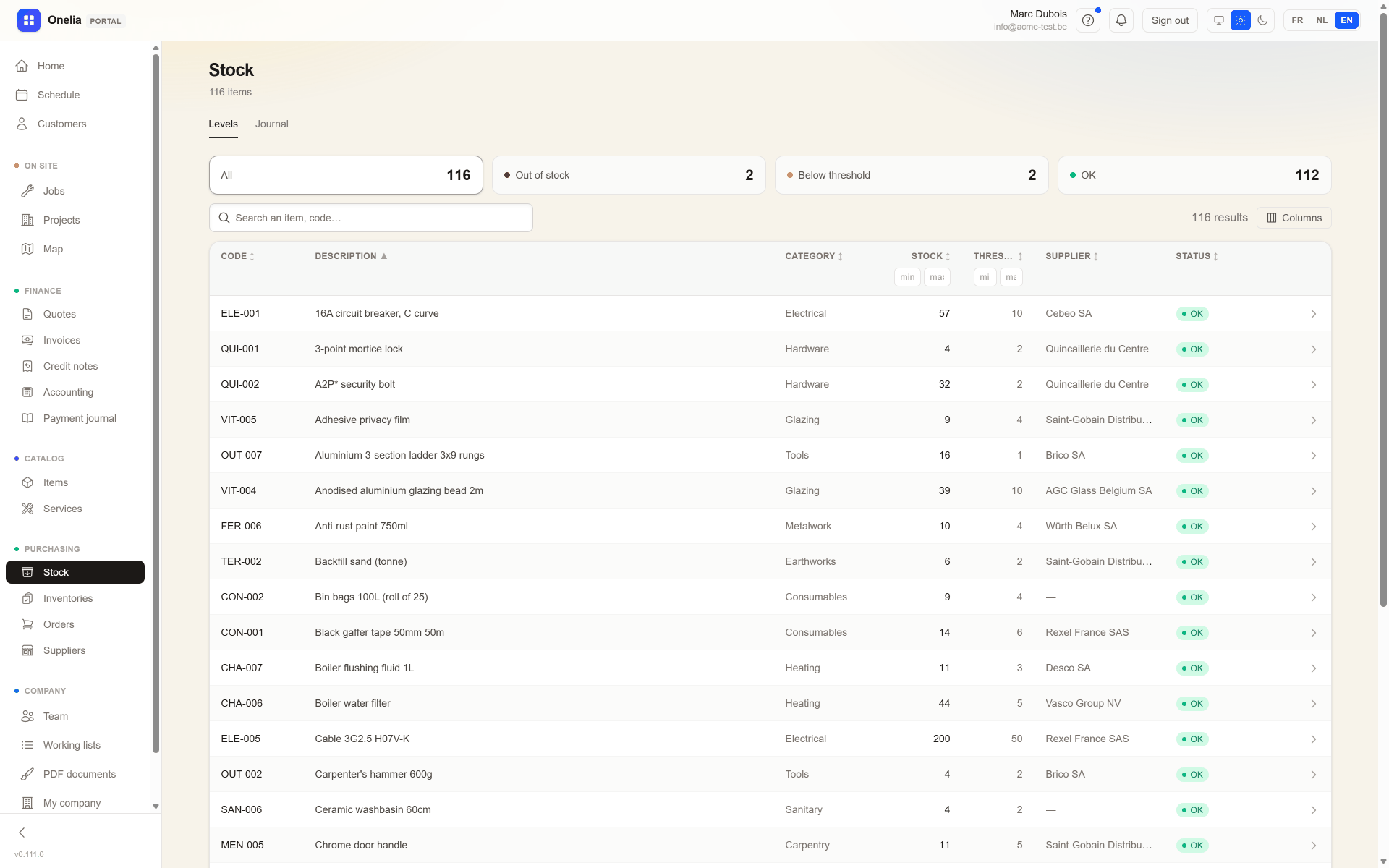
Task: Open the help question-mark icon
Action: coord(1088,20)
